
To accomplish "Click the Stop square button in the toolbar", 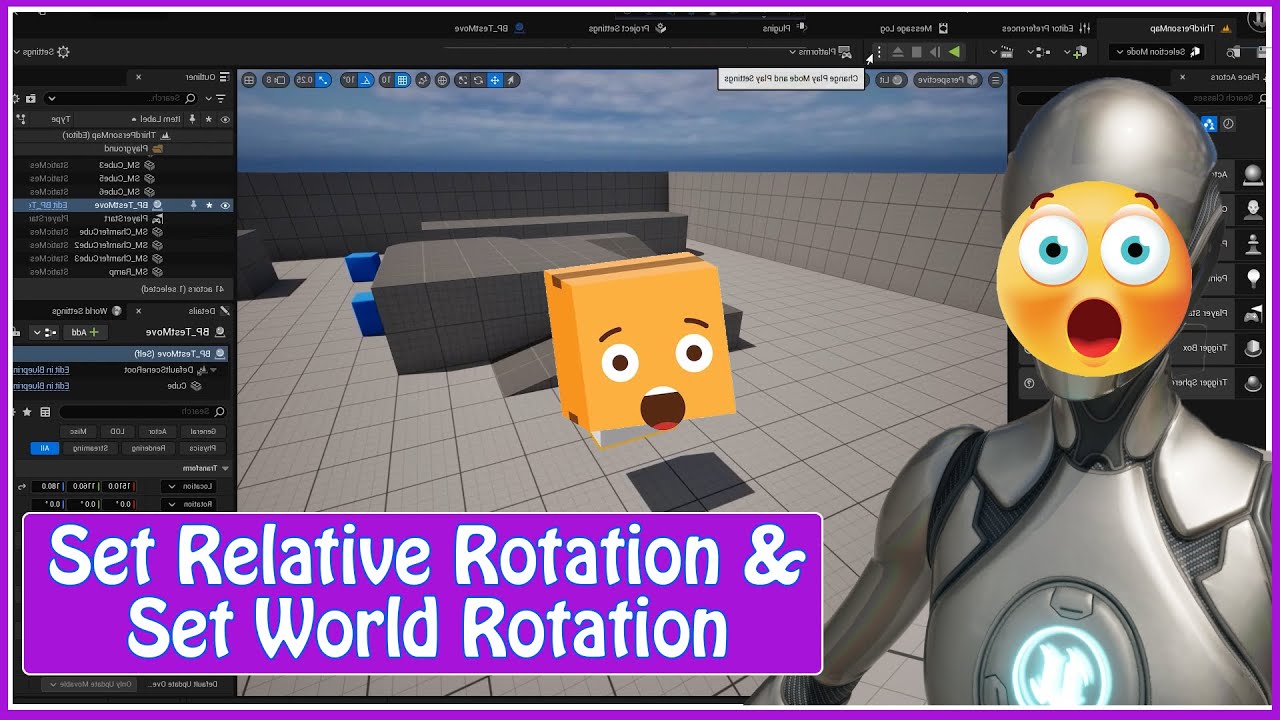I will tap(916, 51).
